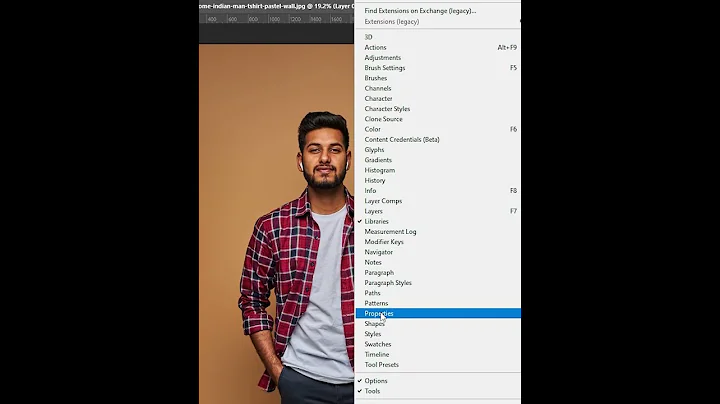
Task: Select Tool Presets item
Action: 438,365
